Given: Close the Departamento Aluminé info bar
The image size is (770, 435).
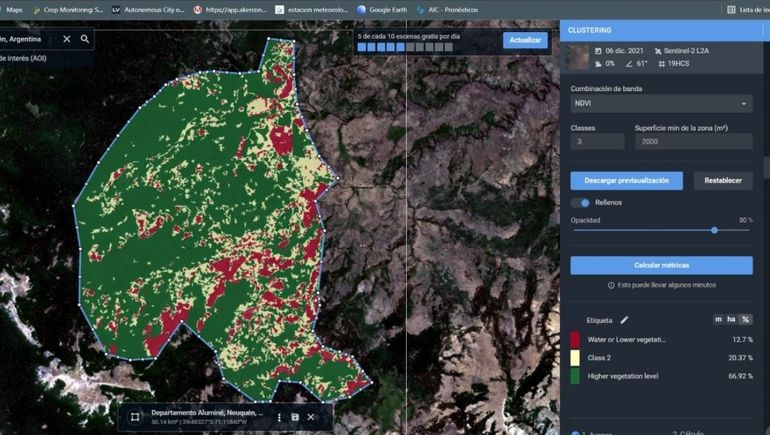Looking at the screenshot, I should pyautogui.click(x=311, y=416).
